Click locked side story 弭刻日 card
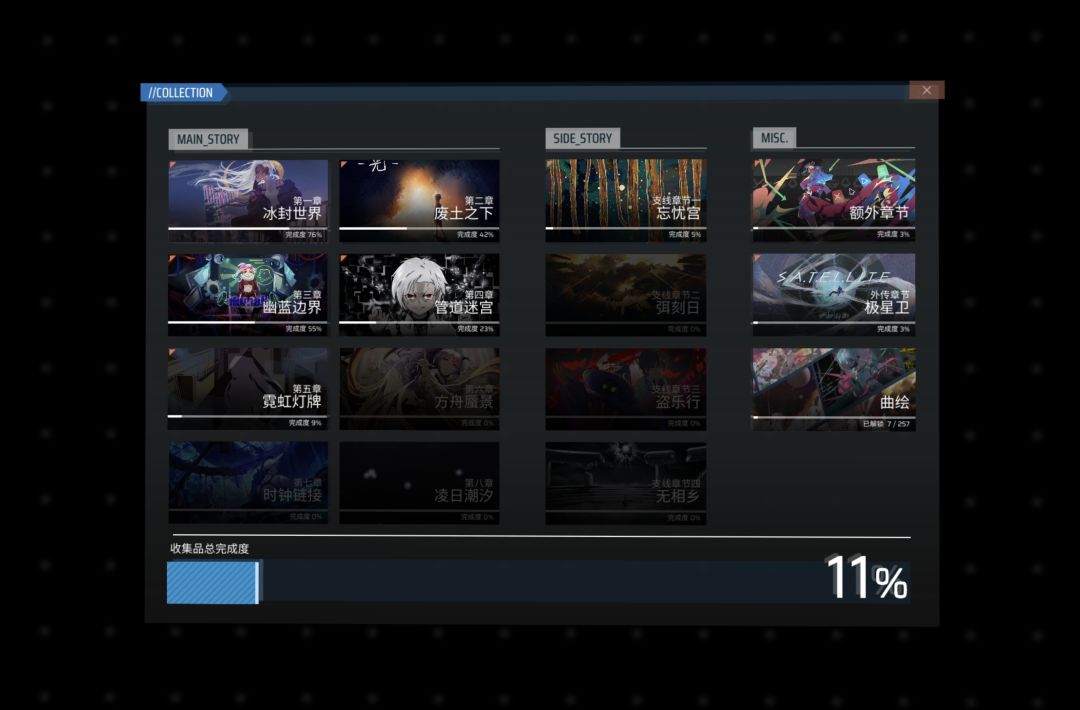 (625, 294)
